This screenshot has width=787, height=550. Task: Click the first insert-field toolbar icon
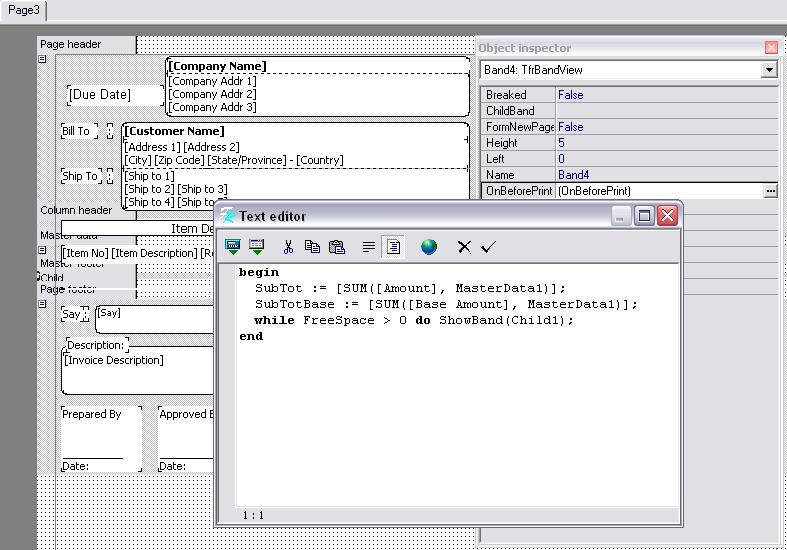(x=233, y=246)
